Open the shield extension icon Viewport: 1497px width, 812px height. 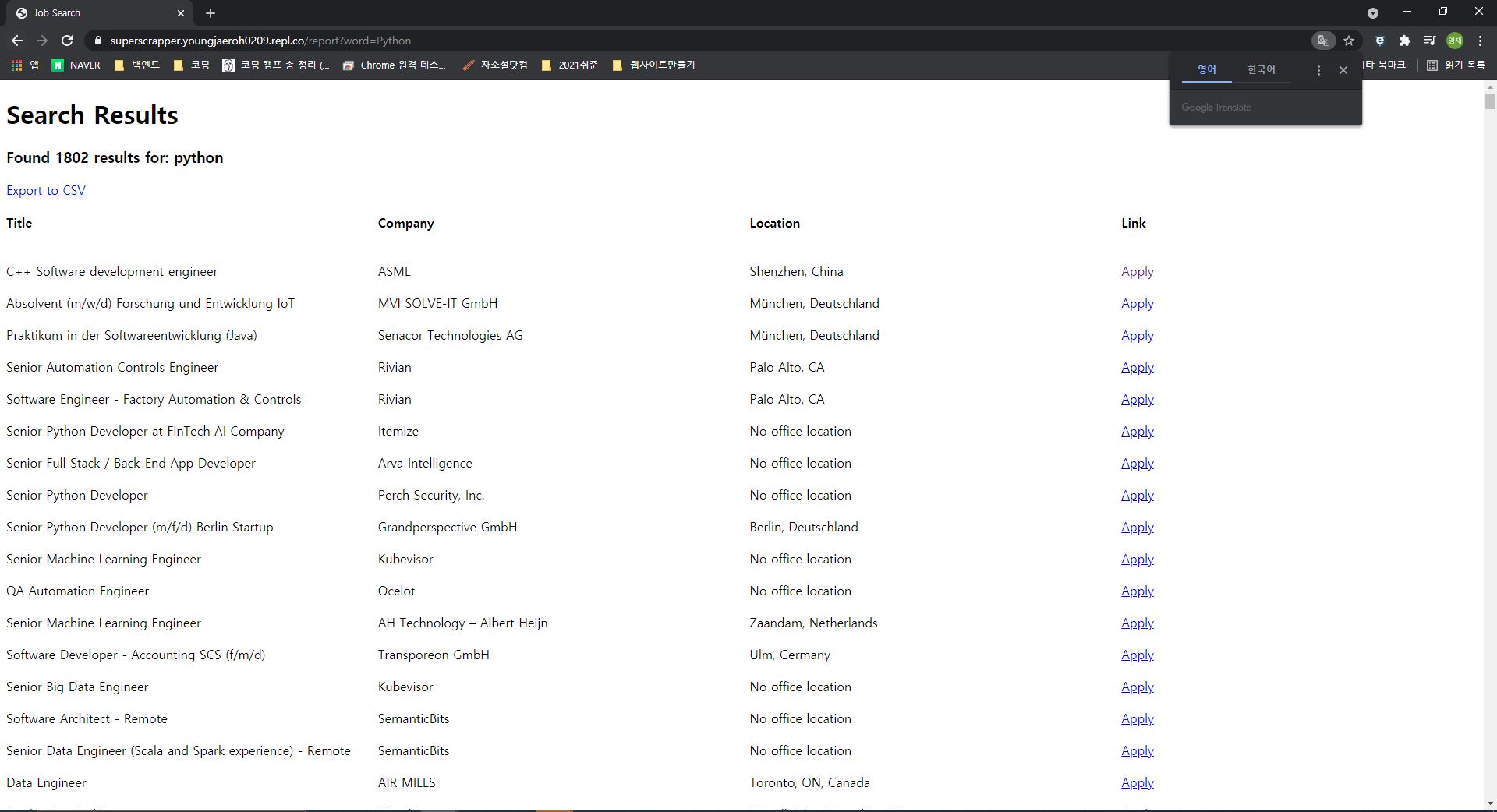click(1379, 41)
